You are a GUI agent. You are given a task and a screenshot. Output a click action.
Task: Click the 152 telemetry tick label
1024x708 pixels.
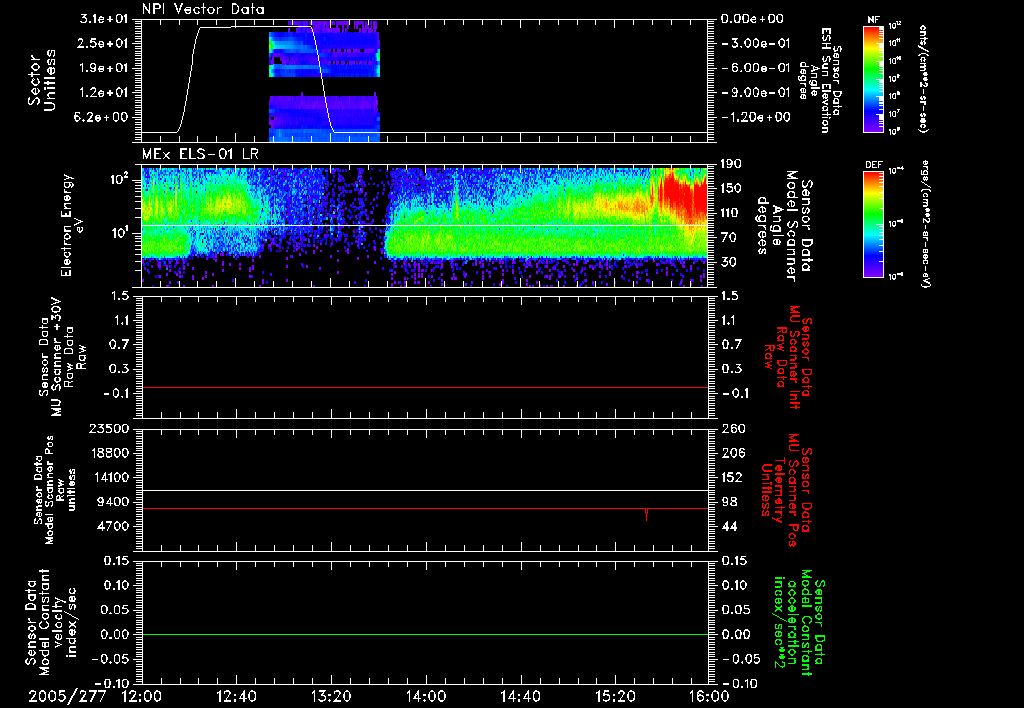pos(731,477)
